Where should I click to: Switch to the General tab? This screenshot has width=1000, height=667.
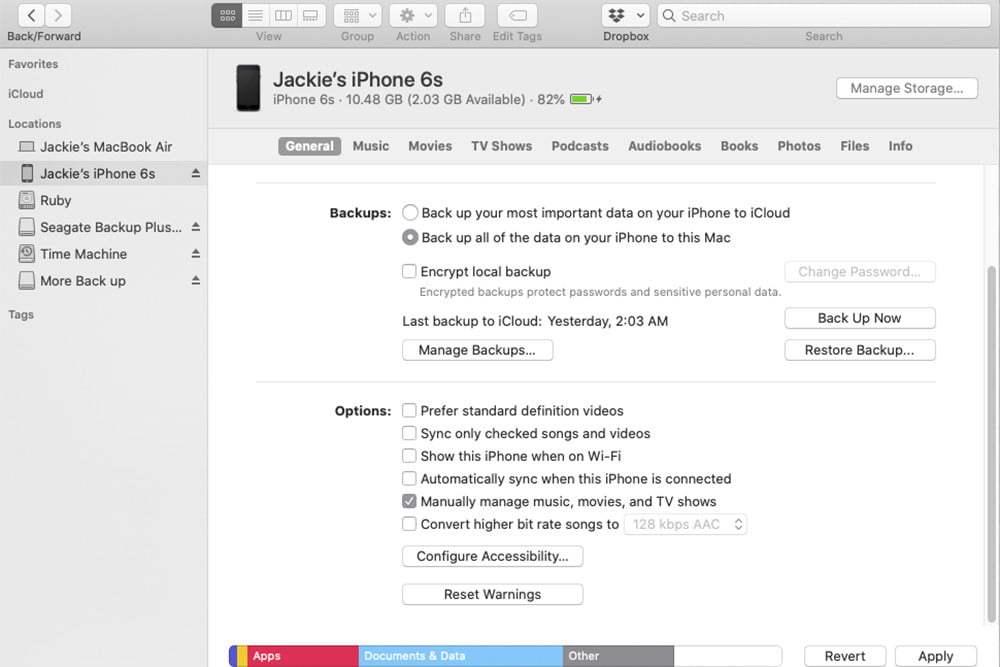coord(309,146)
